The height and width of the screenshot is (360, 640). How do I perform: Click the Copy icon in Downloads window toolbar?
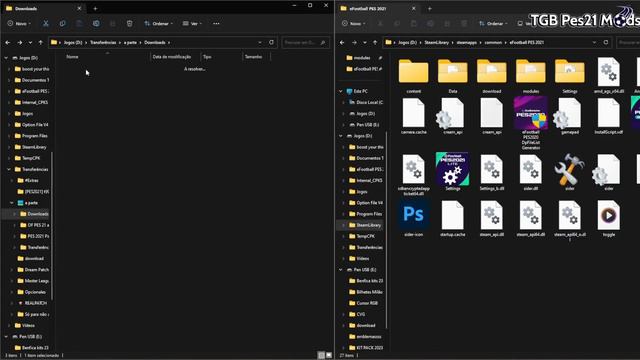click(x=62, y=24)
